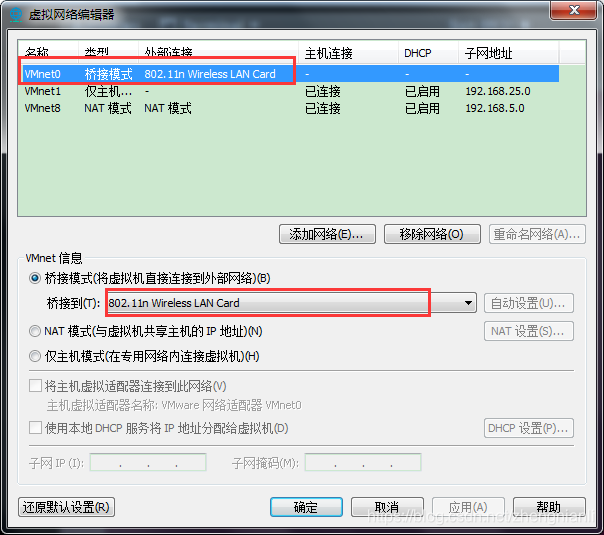Click the 子网掩码 input field
This screenshot has width=604, height=535.
[363, 462]
